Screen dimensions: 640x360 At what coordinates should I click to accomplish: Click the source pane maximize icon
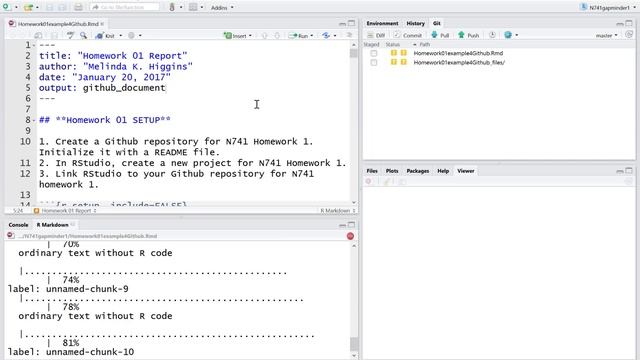click(351, 23)
